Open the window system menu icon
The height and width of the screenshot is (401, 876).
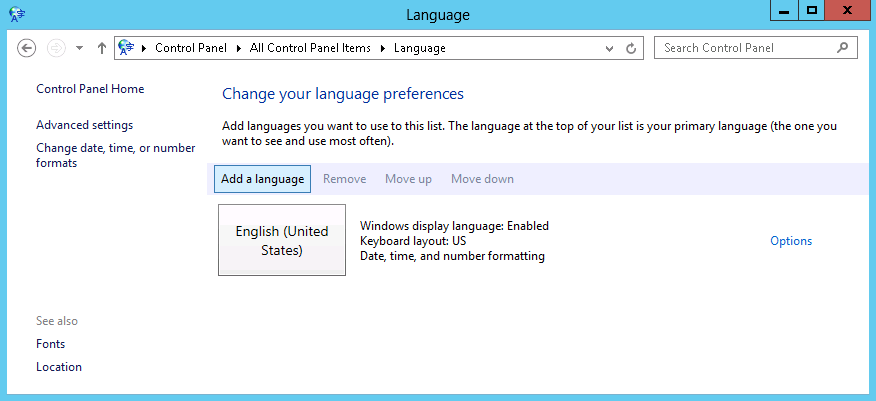click(x=17, y=14)
